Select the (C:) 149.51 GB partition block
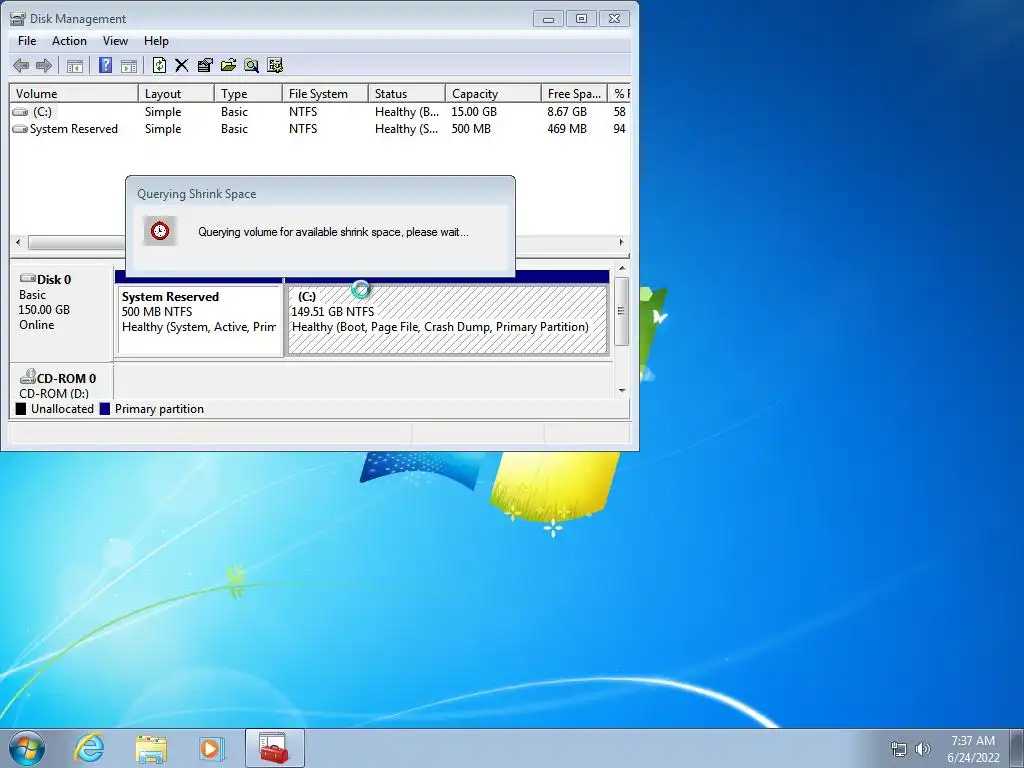The image size is (1024, 768). pos(447,320)
